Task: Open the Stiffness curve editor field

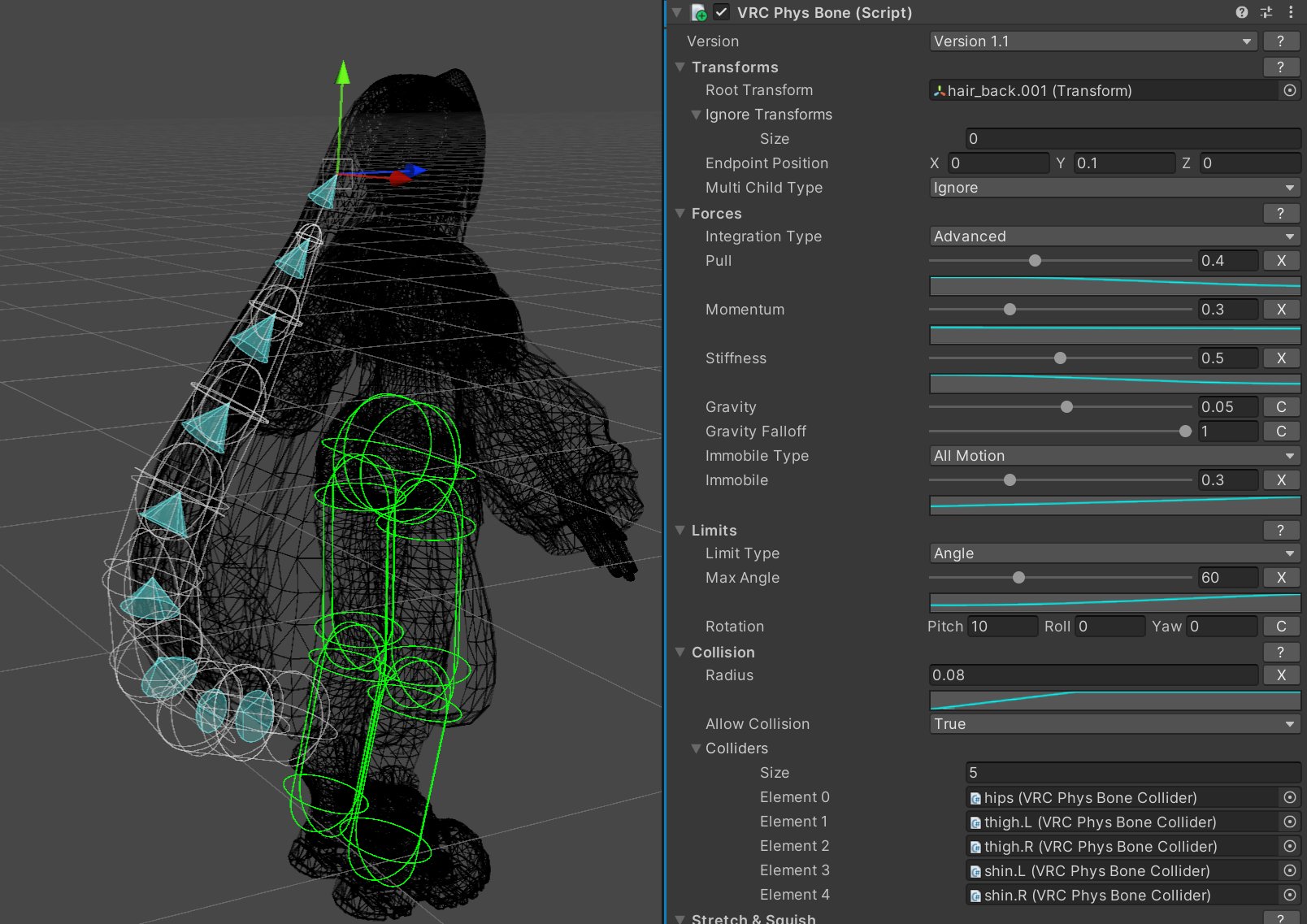Action: (x=1114, y=383)
